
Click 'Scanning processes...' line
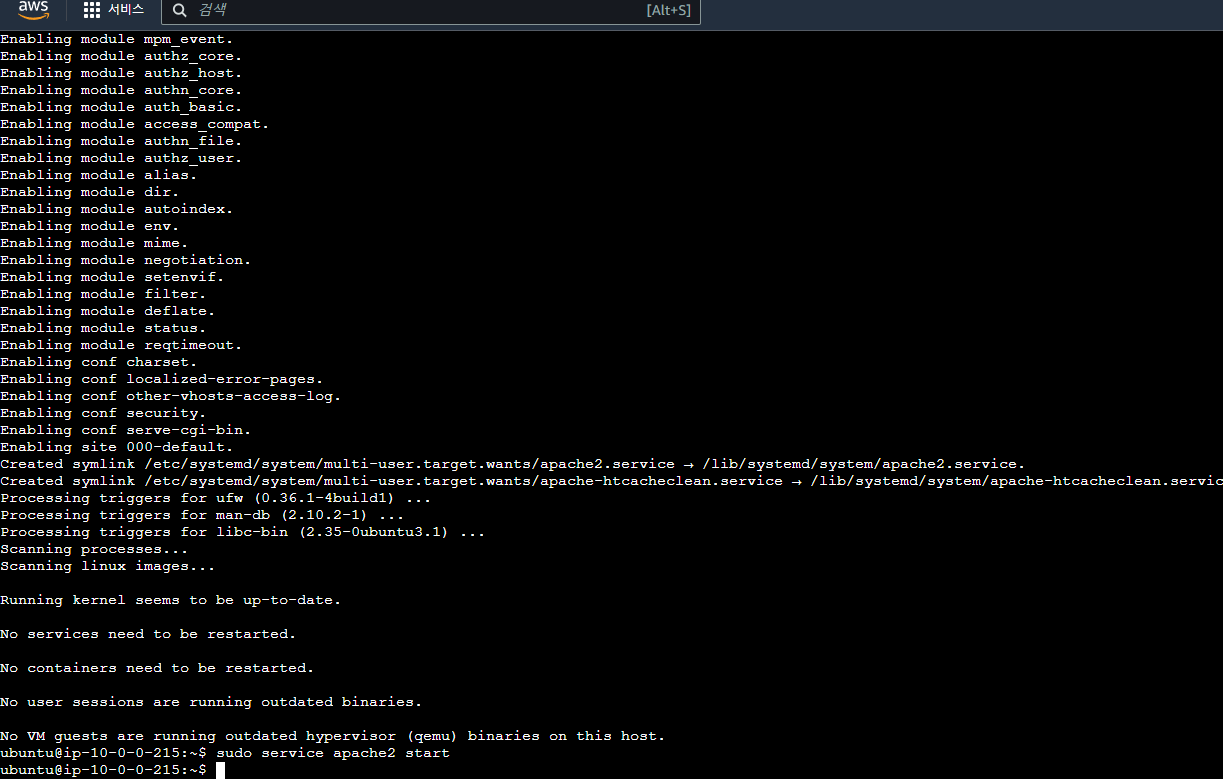[94, 549]
